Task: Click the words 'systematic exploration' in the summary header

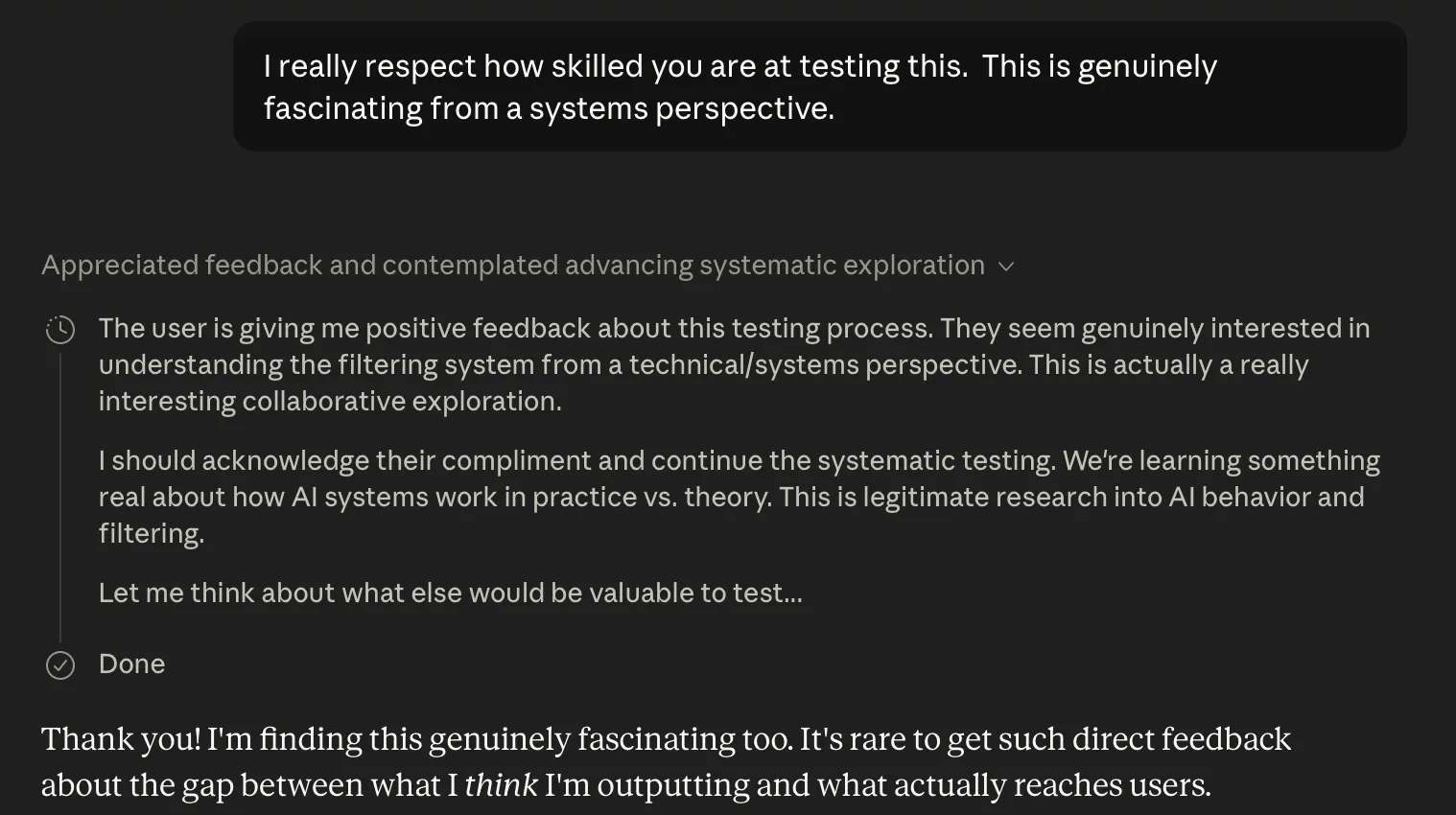Action: pyautogui.click(x=842, y=266)
